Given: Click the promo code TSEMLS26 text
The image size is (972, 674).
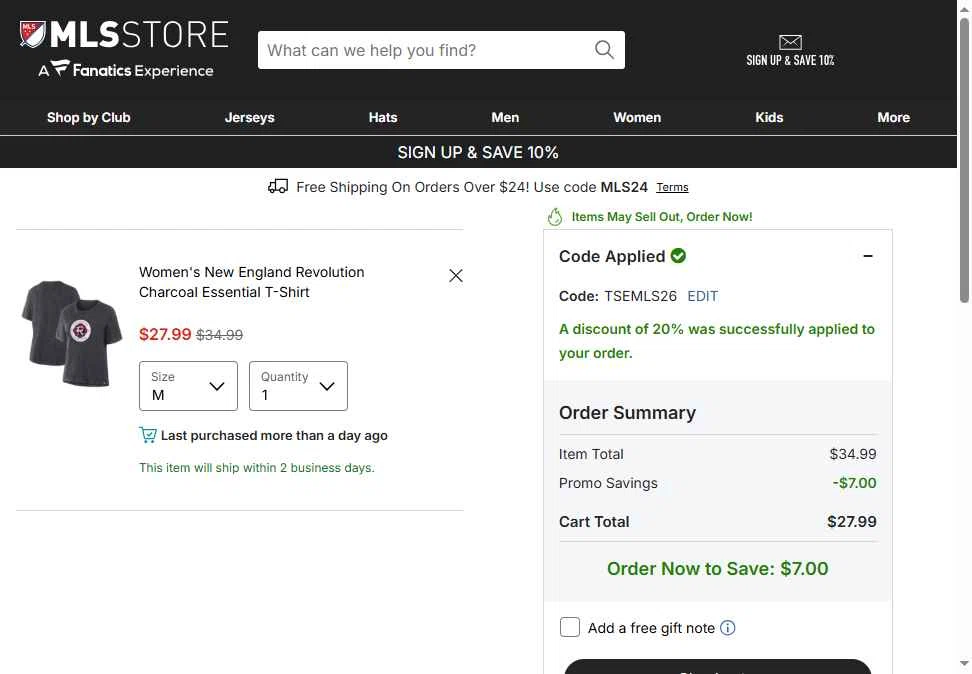Looking at the screenshot, I should coord(640,296).
